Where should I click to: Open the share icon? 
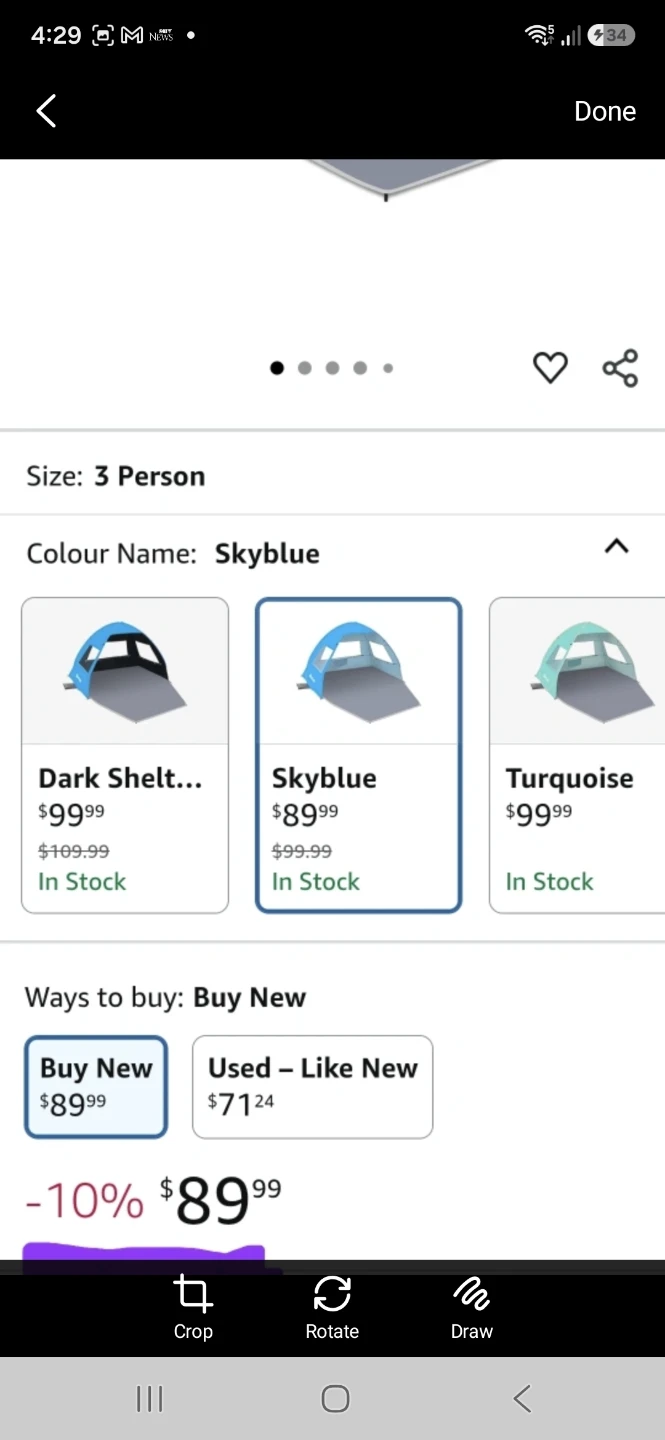pyautogui.click(x=620, y=368)
